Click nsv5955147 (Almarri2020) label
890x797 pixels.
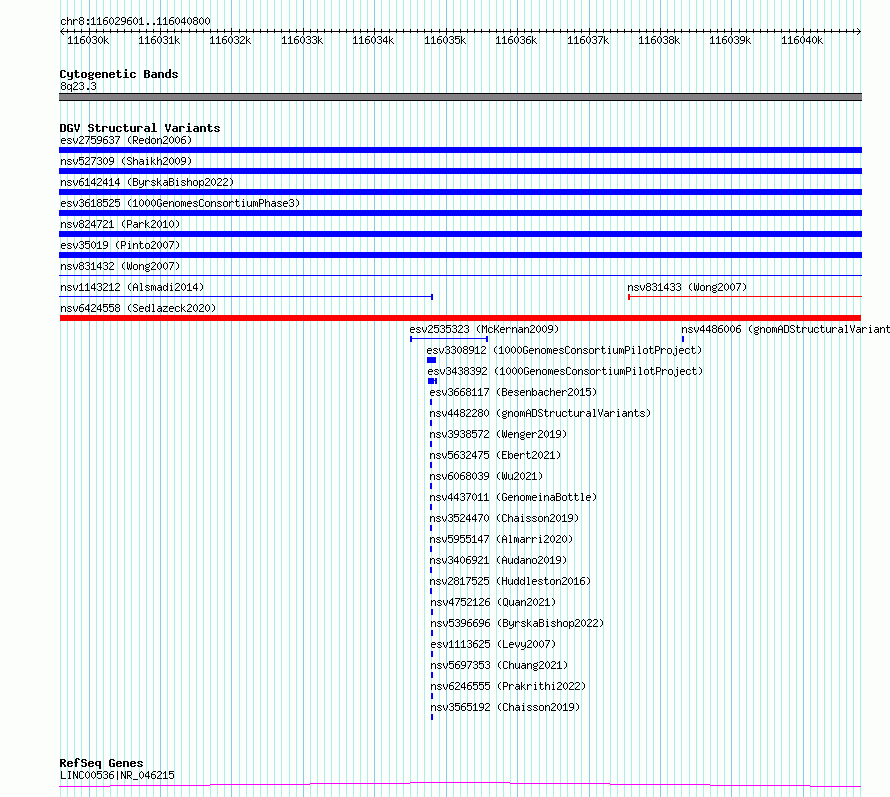point(501,539)
